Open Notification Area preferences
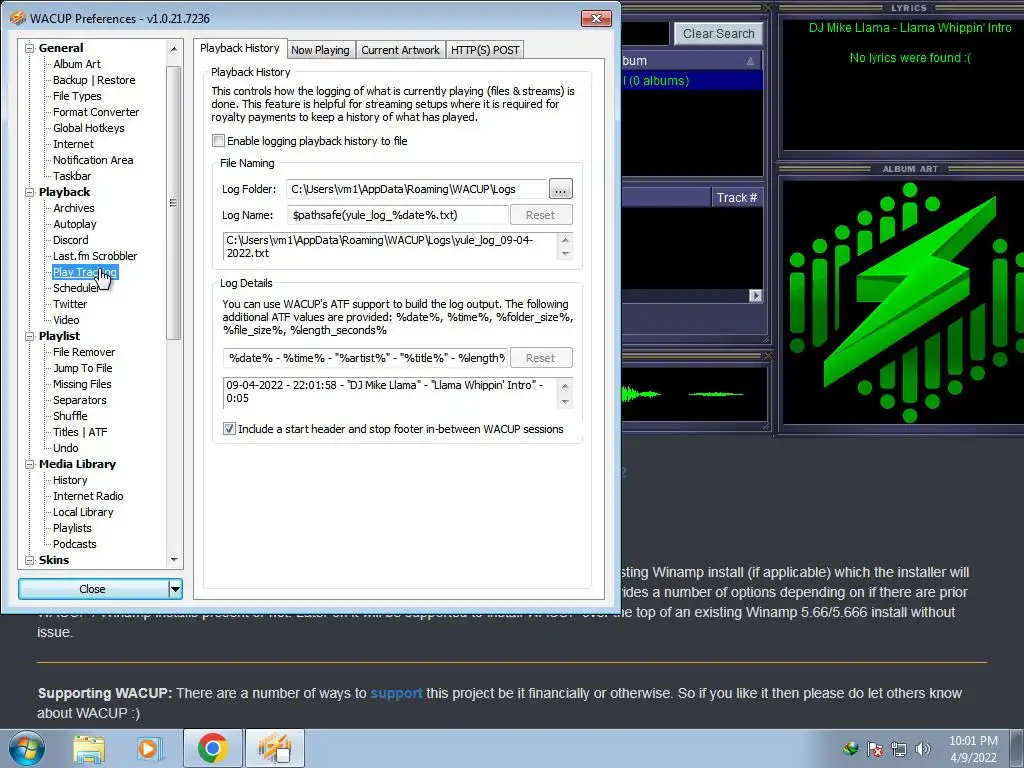1024x768 pixels. pyautogui.click(x=93, y=160)
